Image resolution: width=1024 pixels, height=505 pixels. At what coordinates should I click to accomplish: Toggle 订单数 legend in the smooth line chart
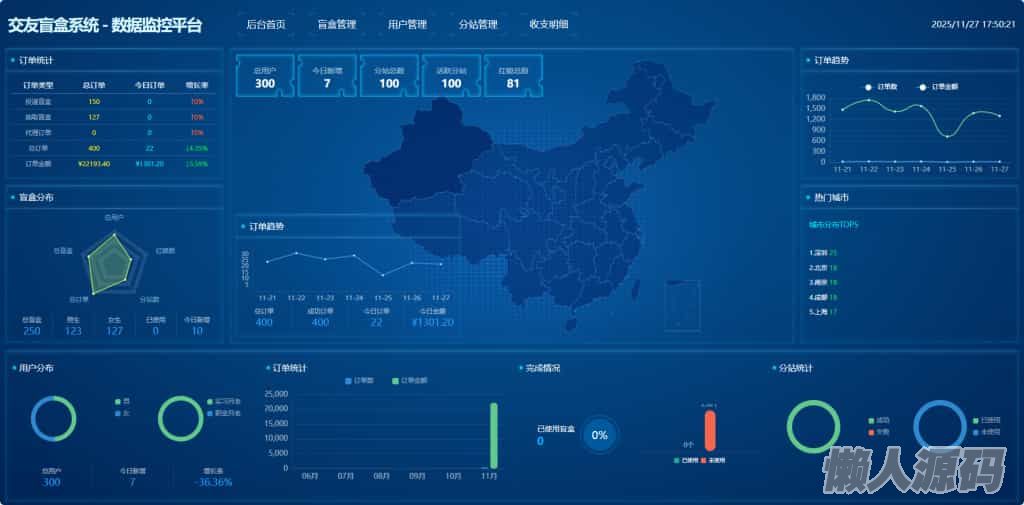(x=882, y=87)
